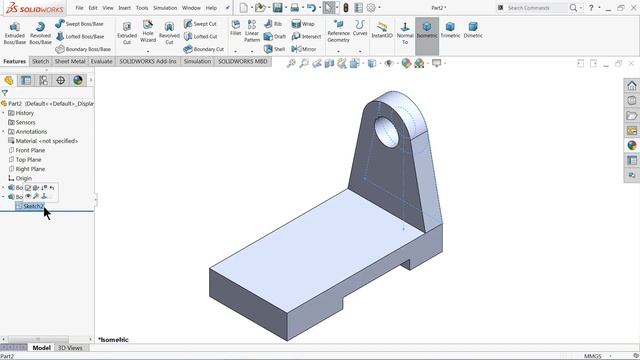Toggle Instant3D mode
The image size is (640, 360).
coord(382,29)
